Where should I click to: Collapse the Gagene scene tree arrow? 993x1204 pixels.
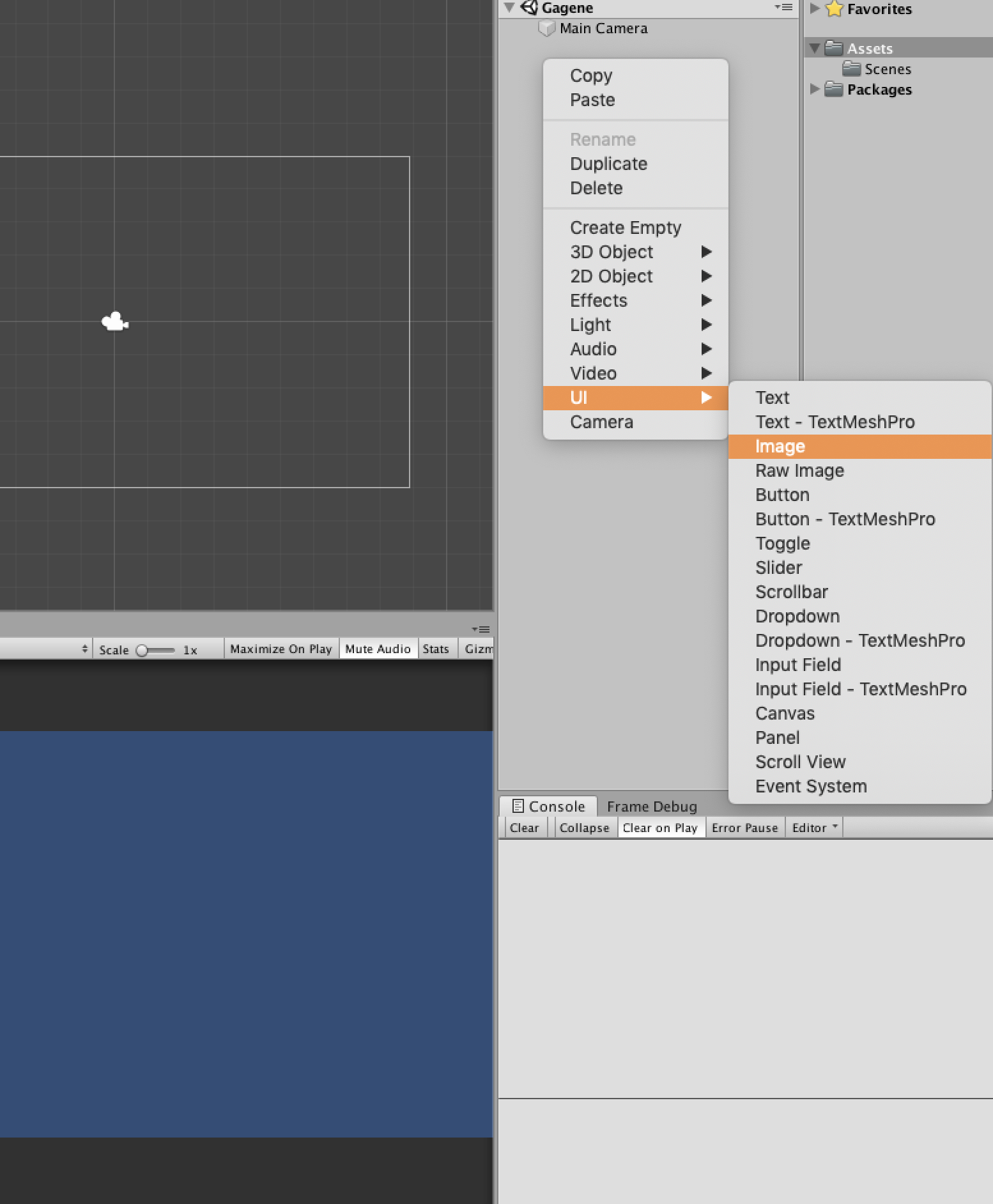[x=509, y=8]
